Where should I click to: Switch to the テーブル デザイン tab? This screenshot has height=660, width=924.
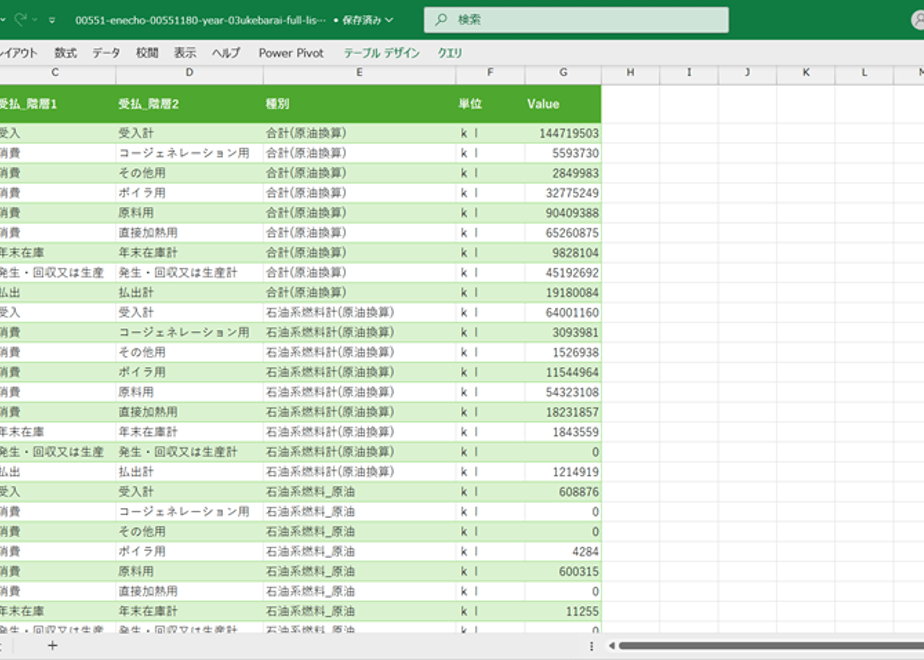[x=381, y=53]
